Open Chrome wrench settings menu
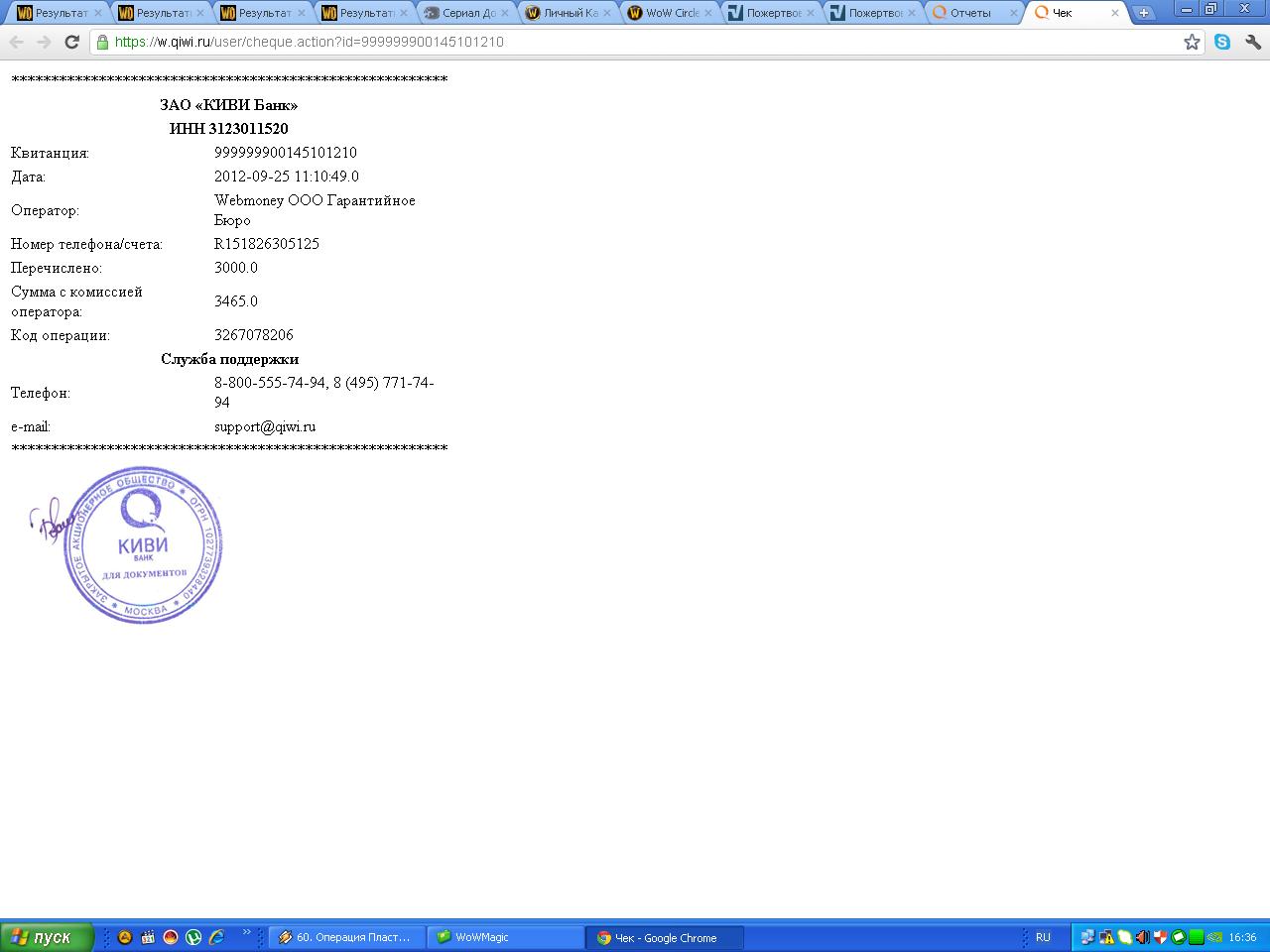1270x952 pixels. tap(1252, 42)
